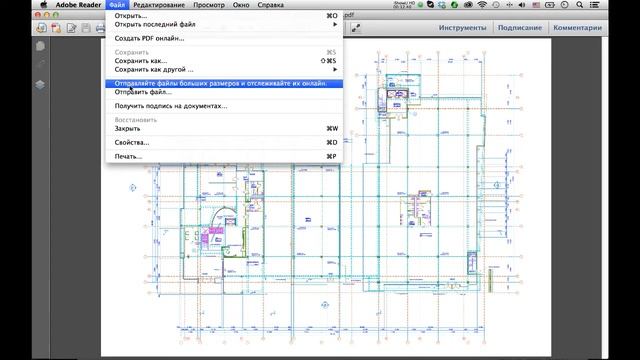
Task: Open Свойства... from the file menu
Action: [224, 142]
